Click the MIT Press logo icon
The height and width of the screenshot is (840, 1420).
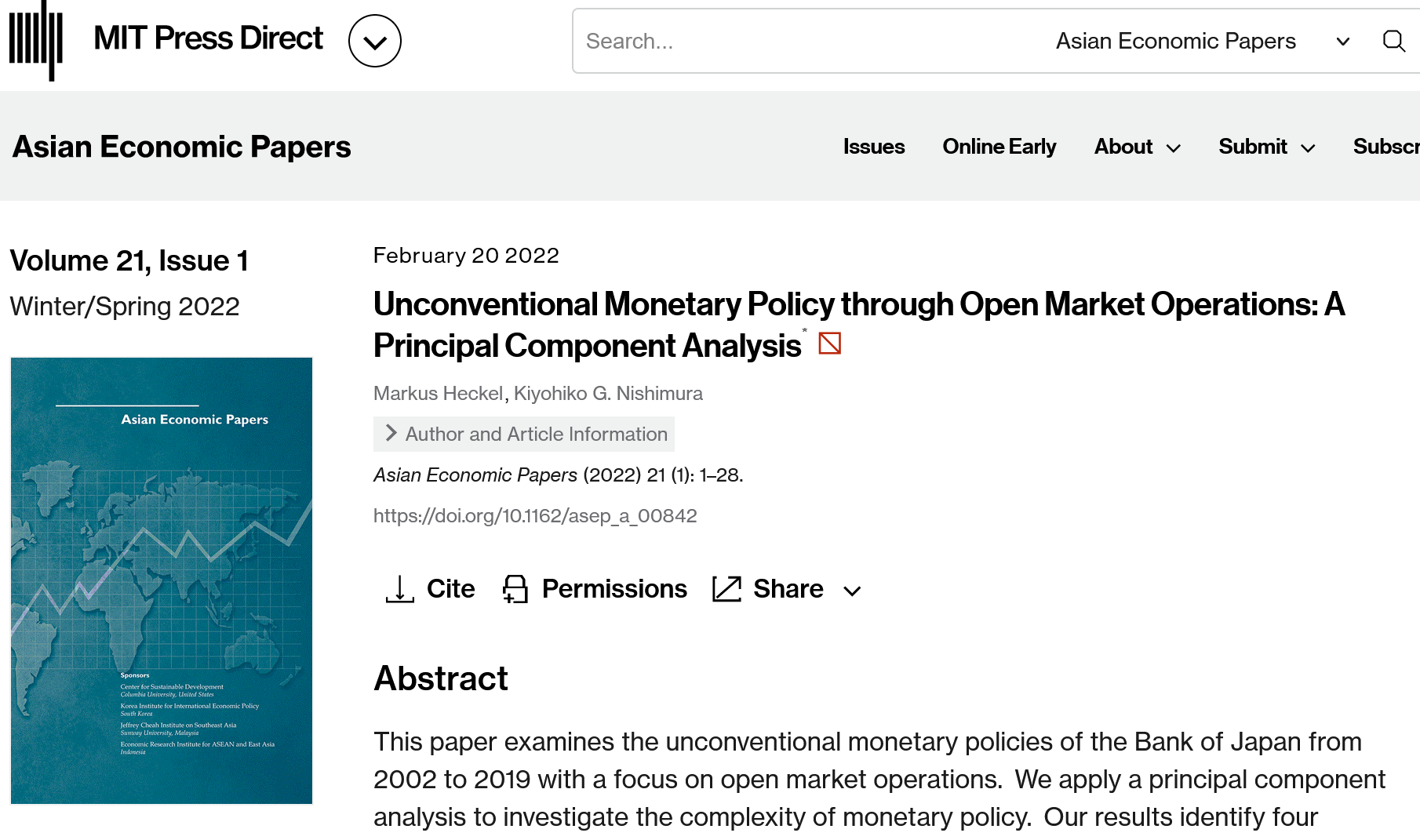36,41
